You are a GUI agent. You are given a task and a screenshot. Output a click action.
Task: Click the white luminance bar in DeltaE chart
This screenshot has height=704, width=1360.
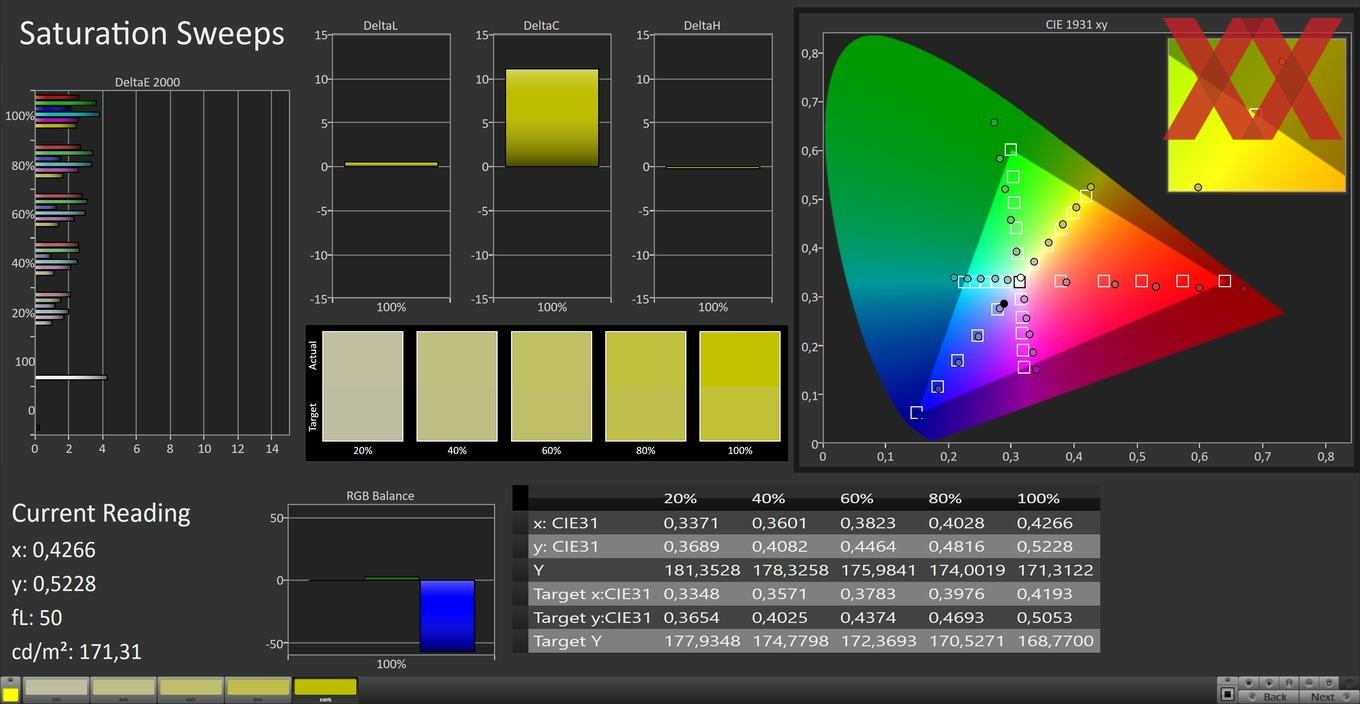click(71, 377)
